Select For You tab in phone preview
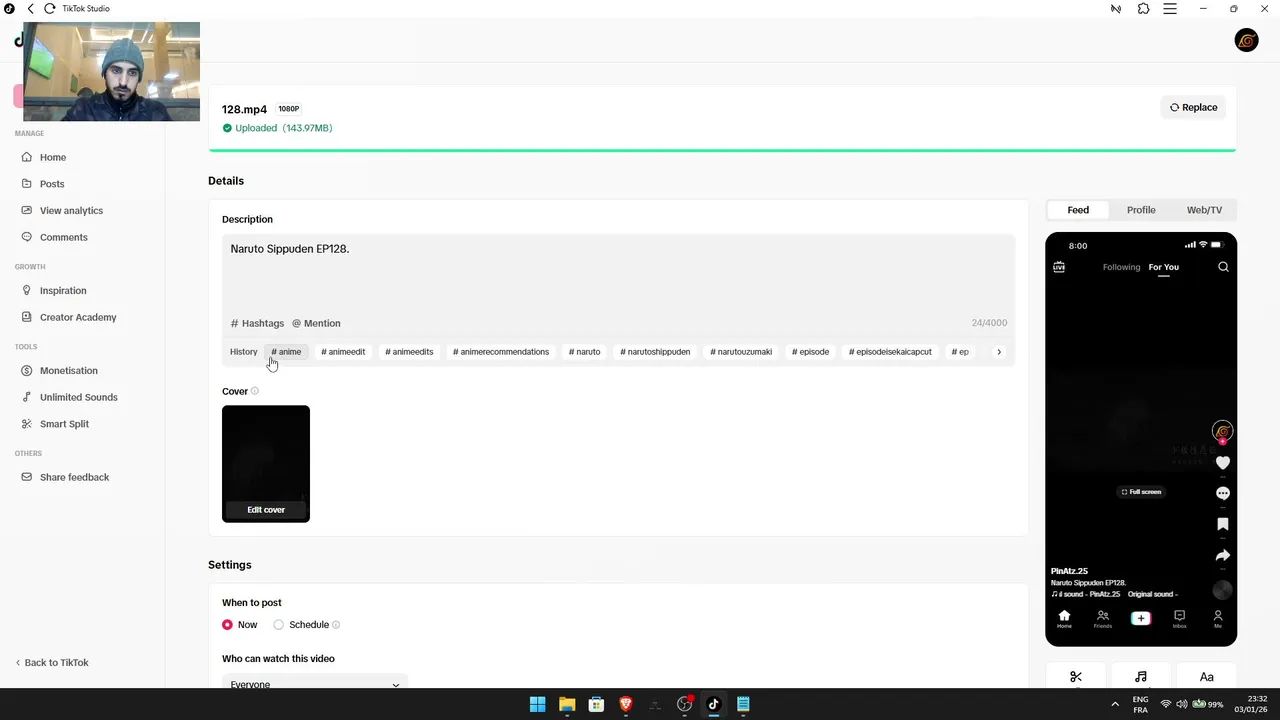 pyautogui.click(x=1163, y=267)
